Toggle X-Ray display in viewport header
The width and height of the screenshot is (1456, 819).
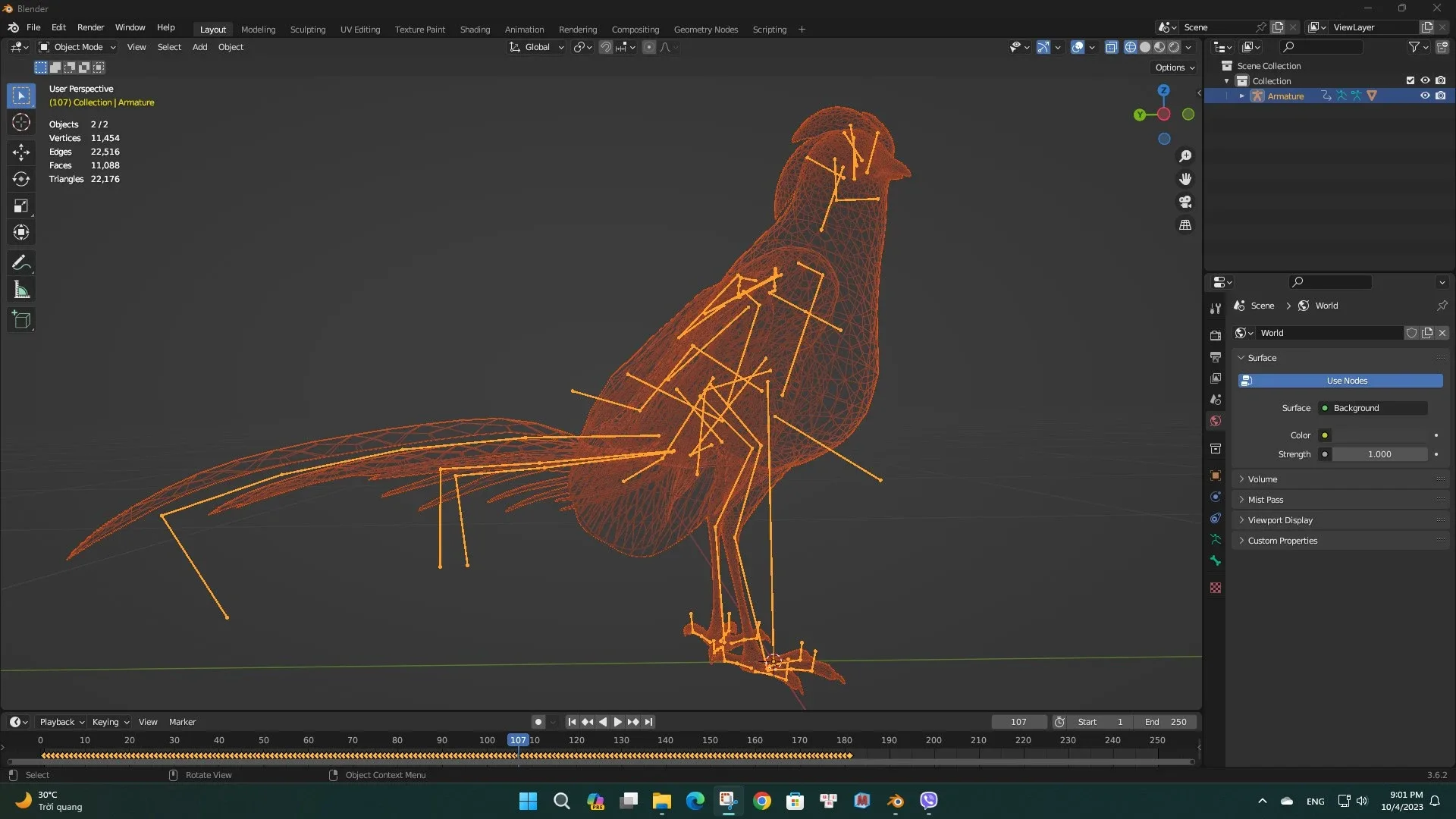[x=1112, y=47]
